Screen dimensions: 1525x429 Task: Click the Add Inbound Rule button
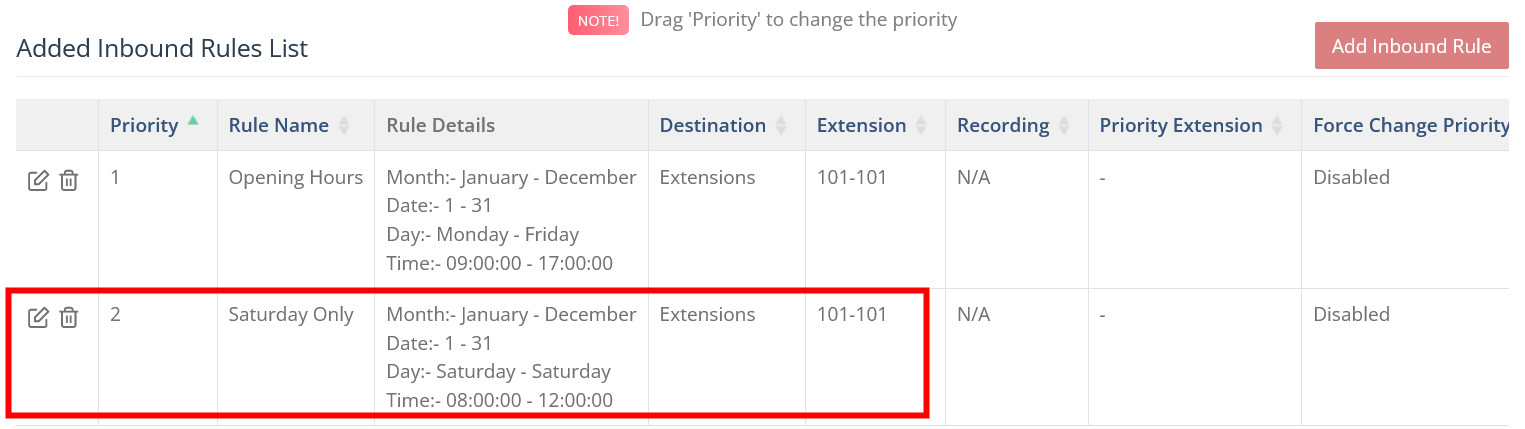pyautogui.click(x=1411, y=46)
